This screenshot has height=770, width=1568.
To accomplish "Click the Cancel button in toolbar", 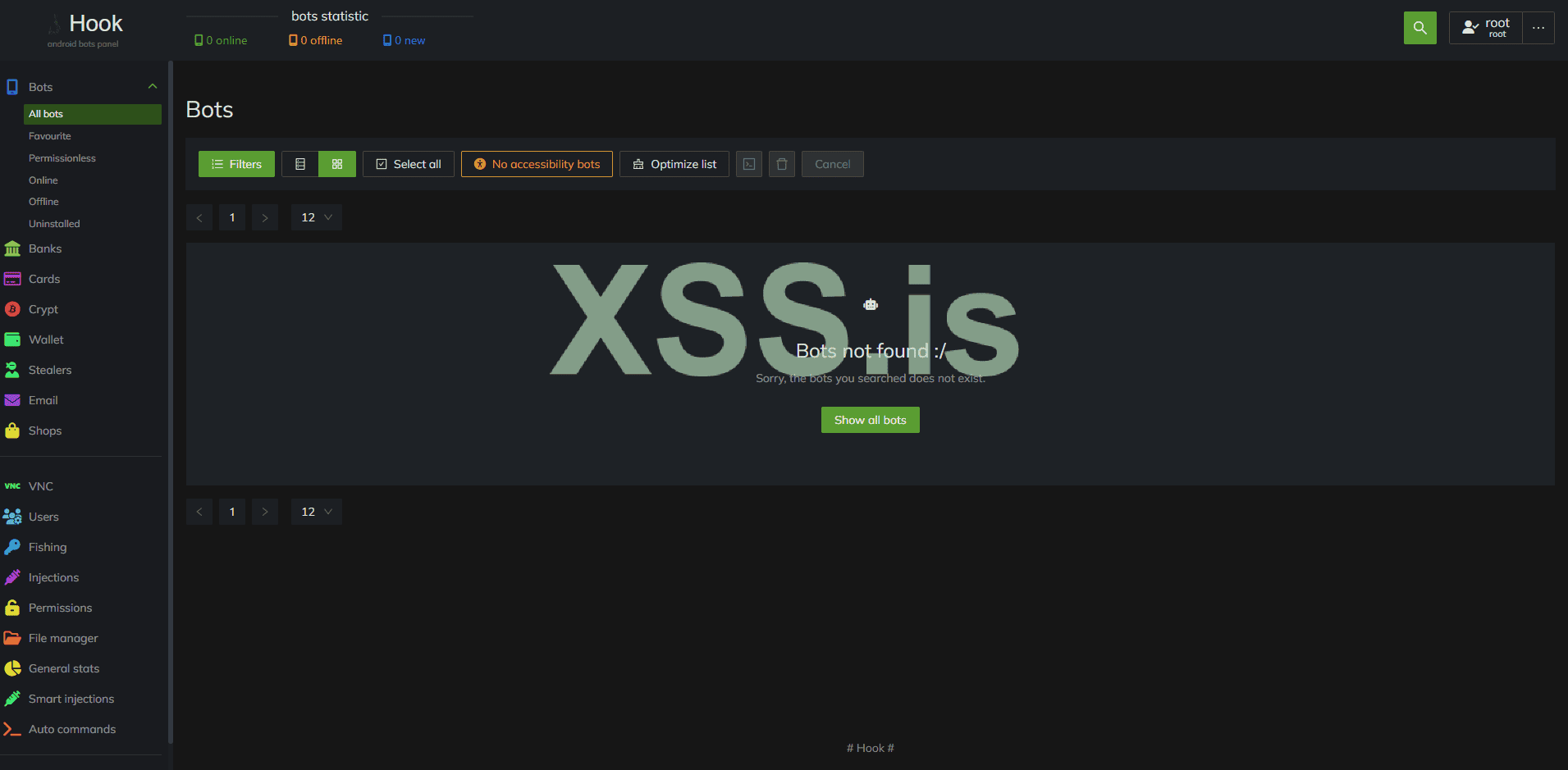I will point(833,164).
